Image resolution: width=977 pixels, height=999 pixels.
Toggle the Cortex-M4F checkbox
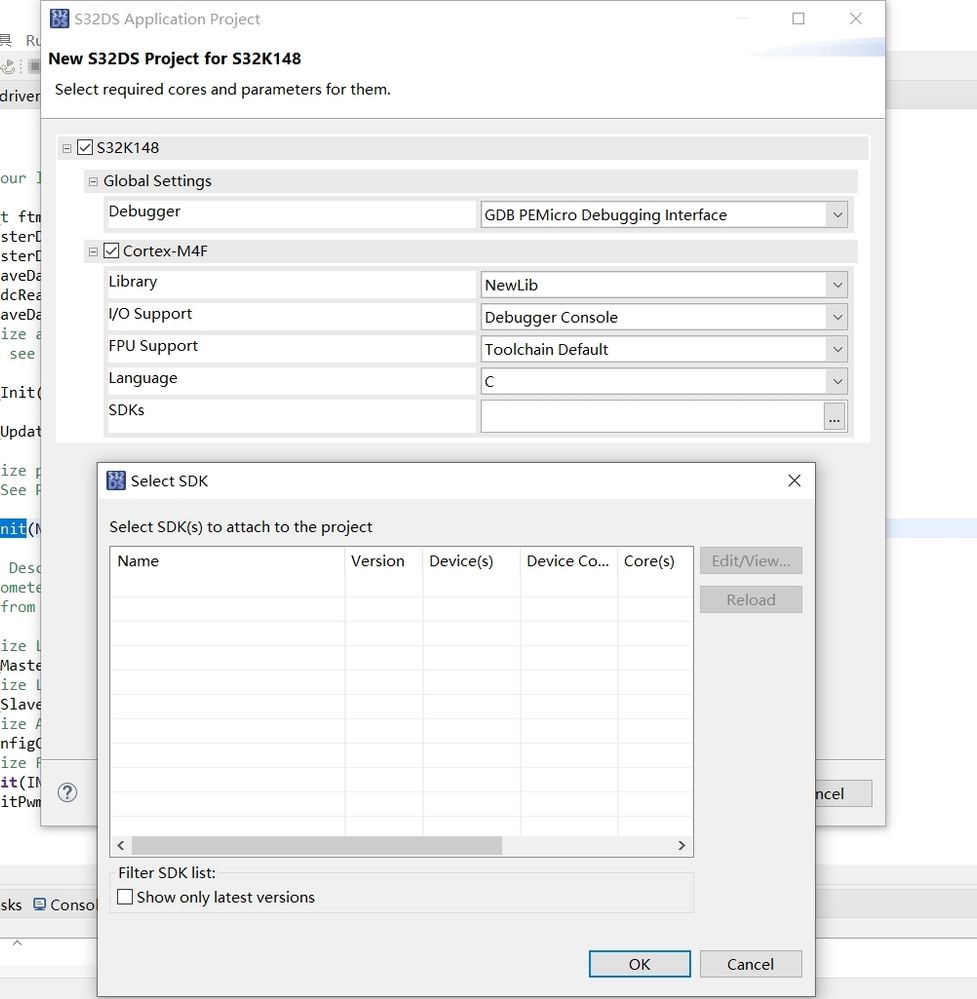[x=111, y=250]
